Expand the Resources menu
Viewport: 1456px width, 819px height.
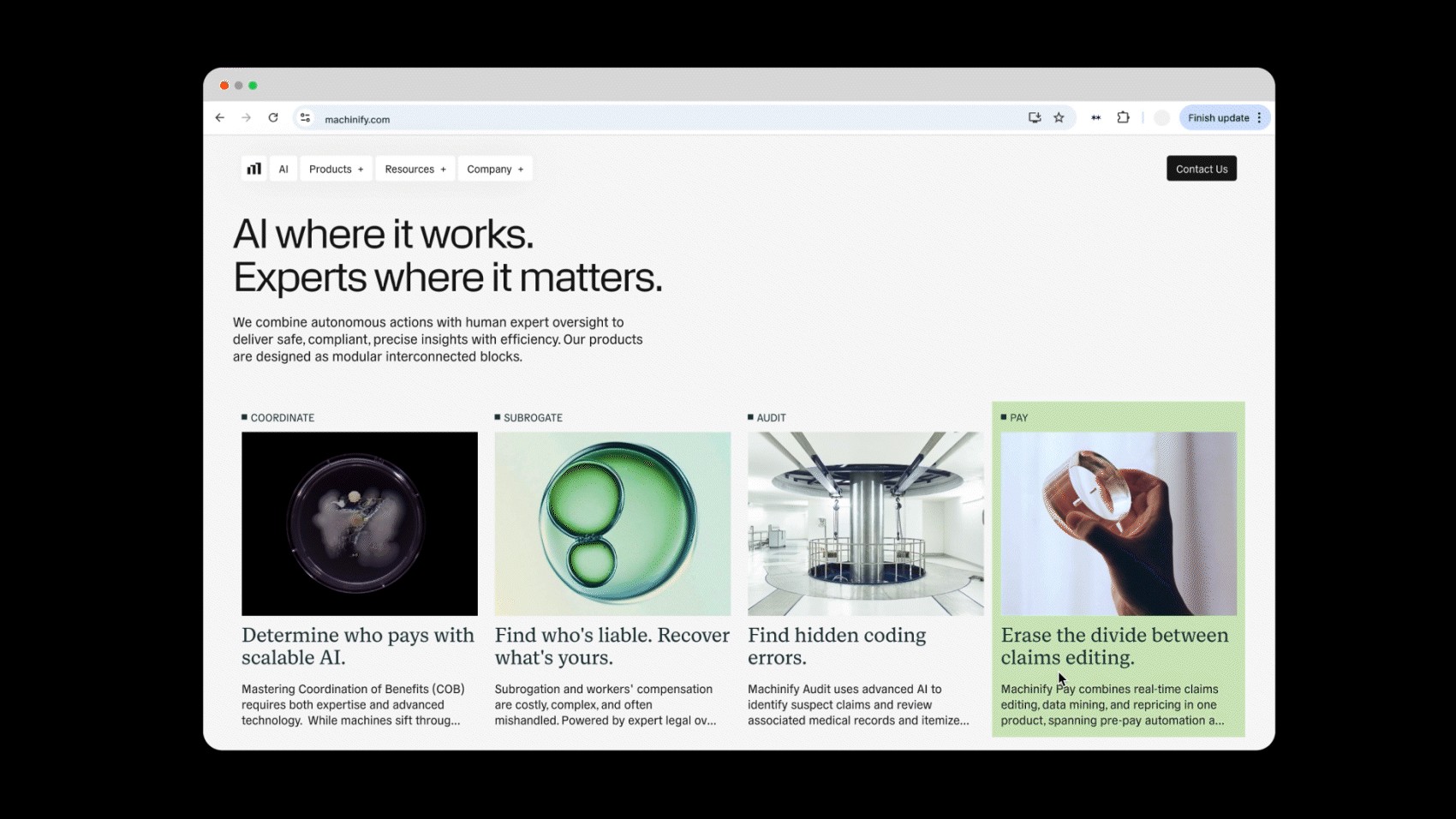415,169
